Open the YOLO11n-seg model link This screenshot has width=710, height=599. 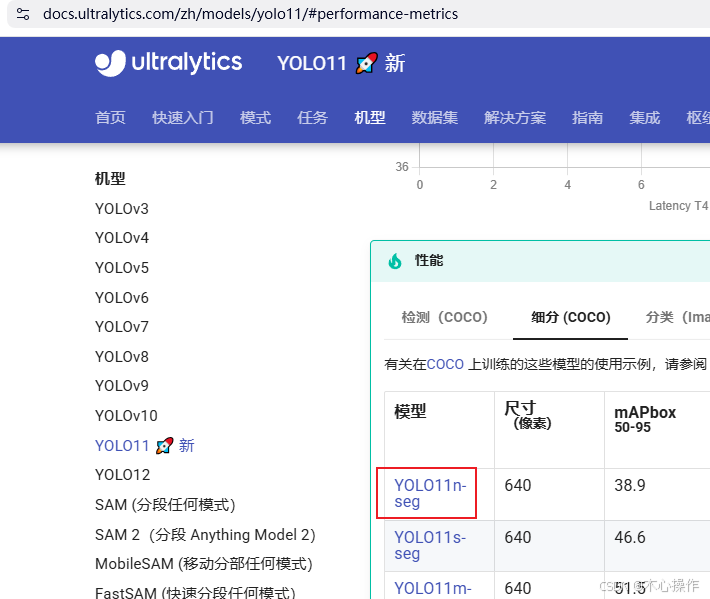(430, 493)
